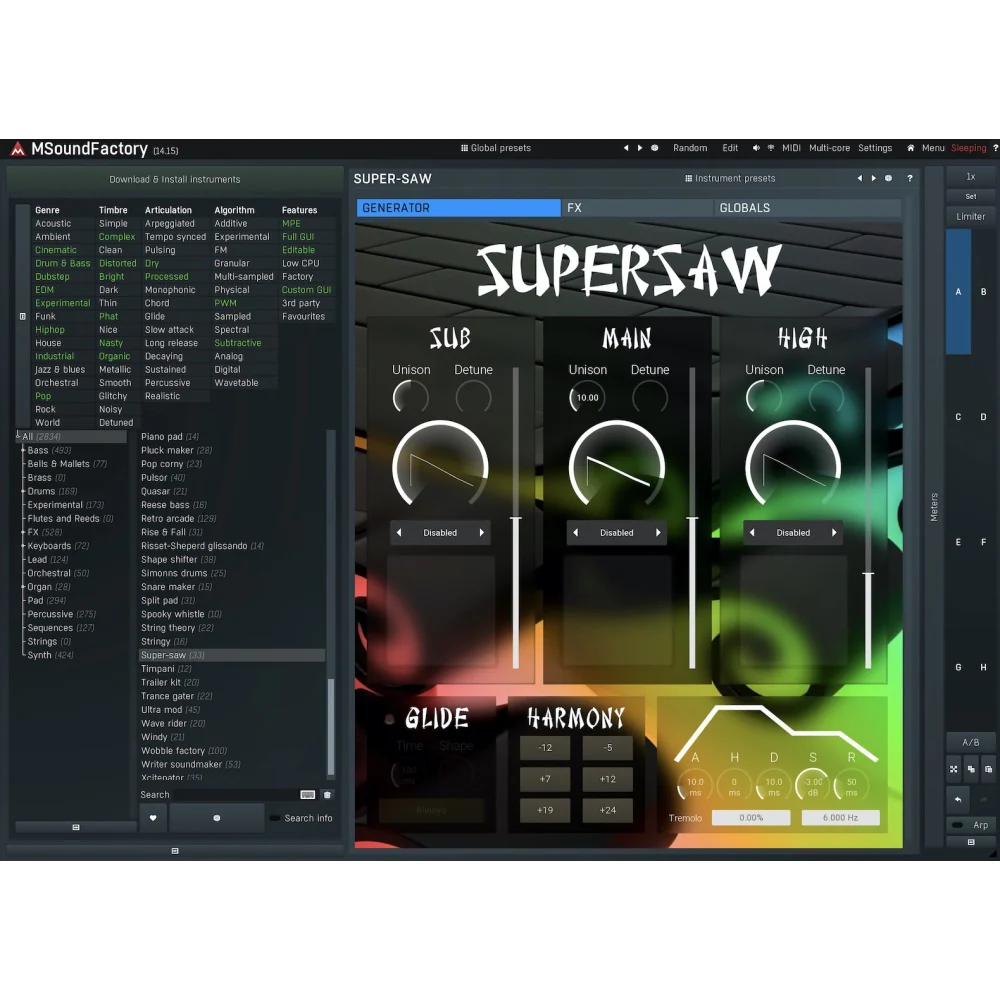Toggle the +24 harmony button

608,810
